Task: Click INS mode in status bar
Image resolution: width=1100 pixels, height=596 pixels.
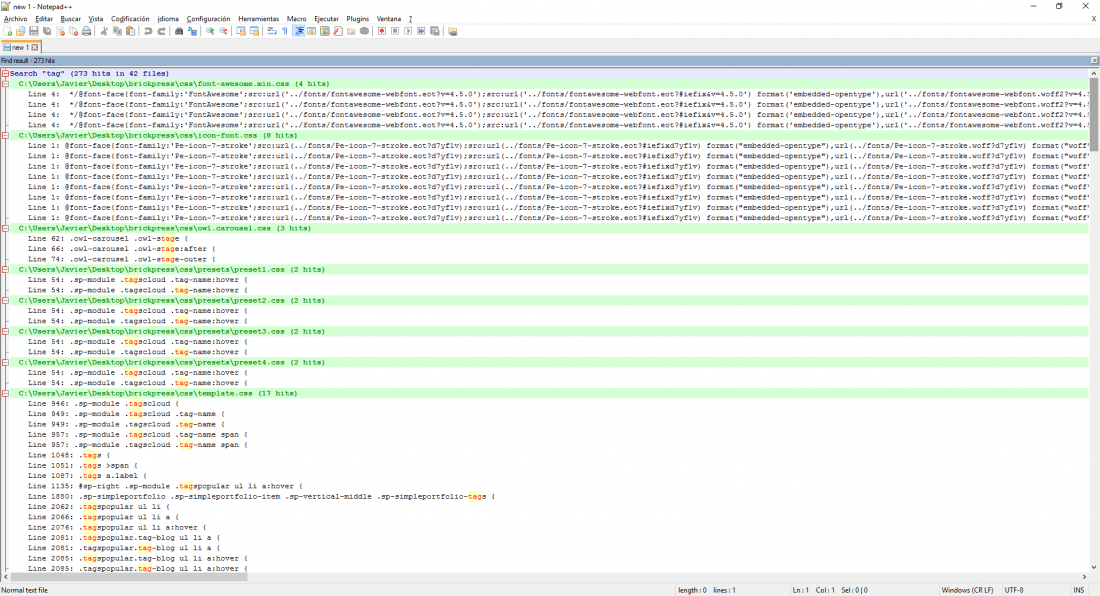Action: 1078,590
